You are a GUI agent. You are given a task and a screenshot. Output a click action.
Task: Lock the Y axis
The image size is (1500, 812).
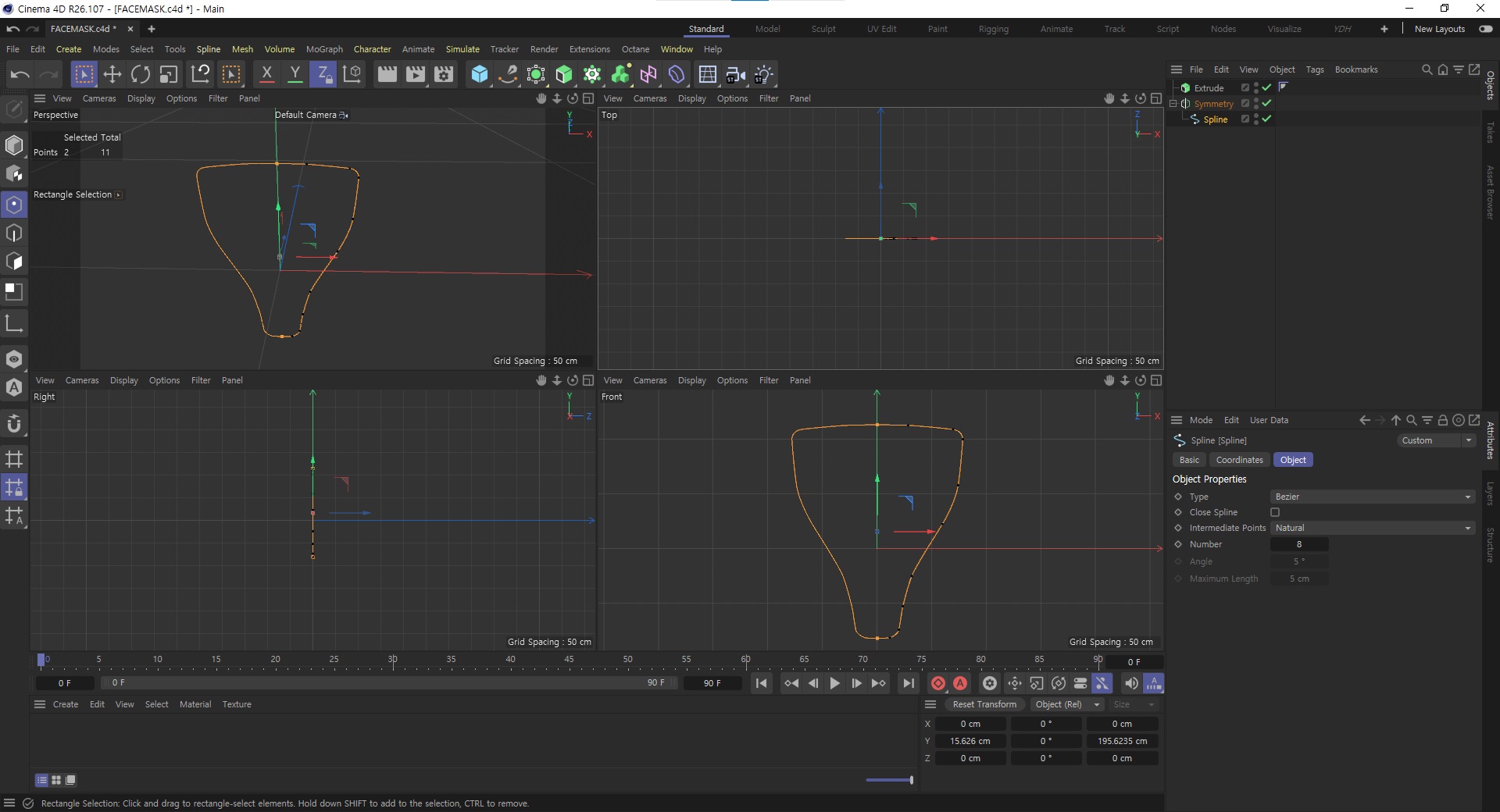point(295,74)
